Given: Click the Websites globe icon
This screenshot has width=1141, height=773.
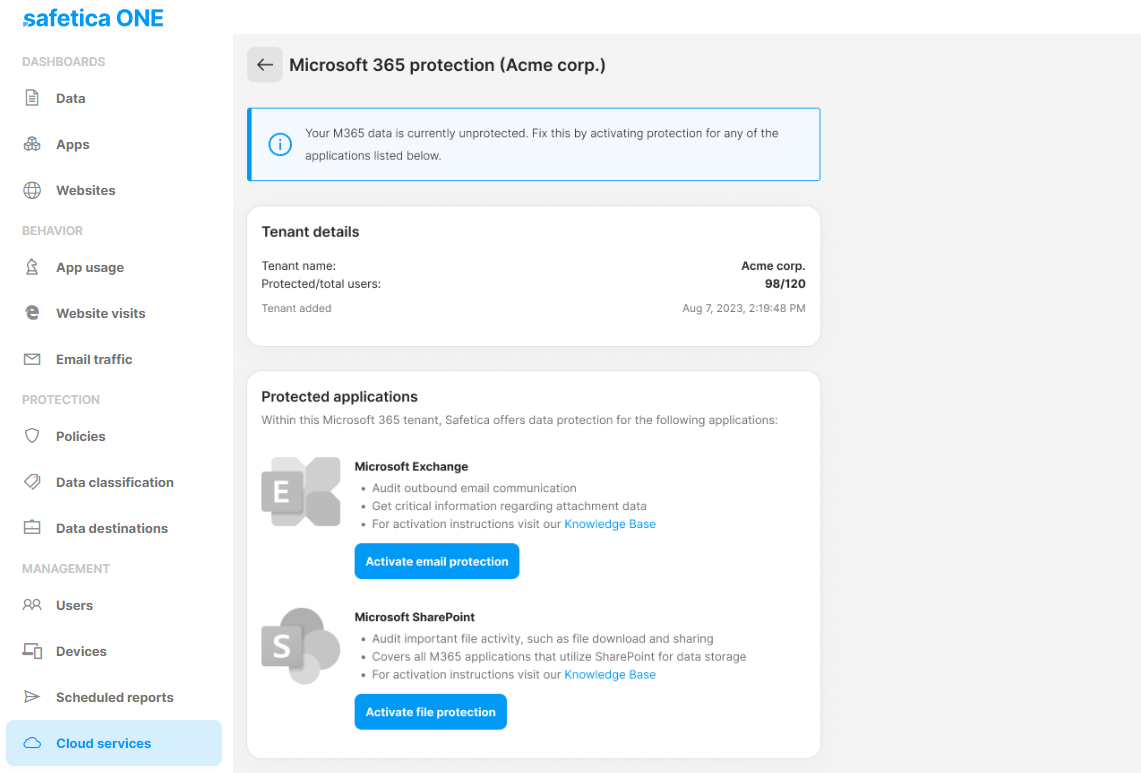Looking at the screenshot, I should click(x=34, y=190).
